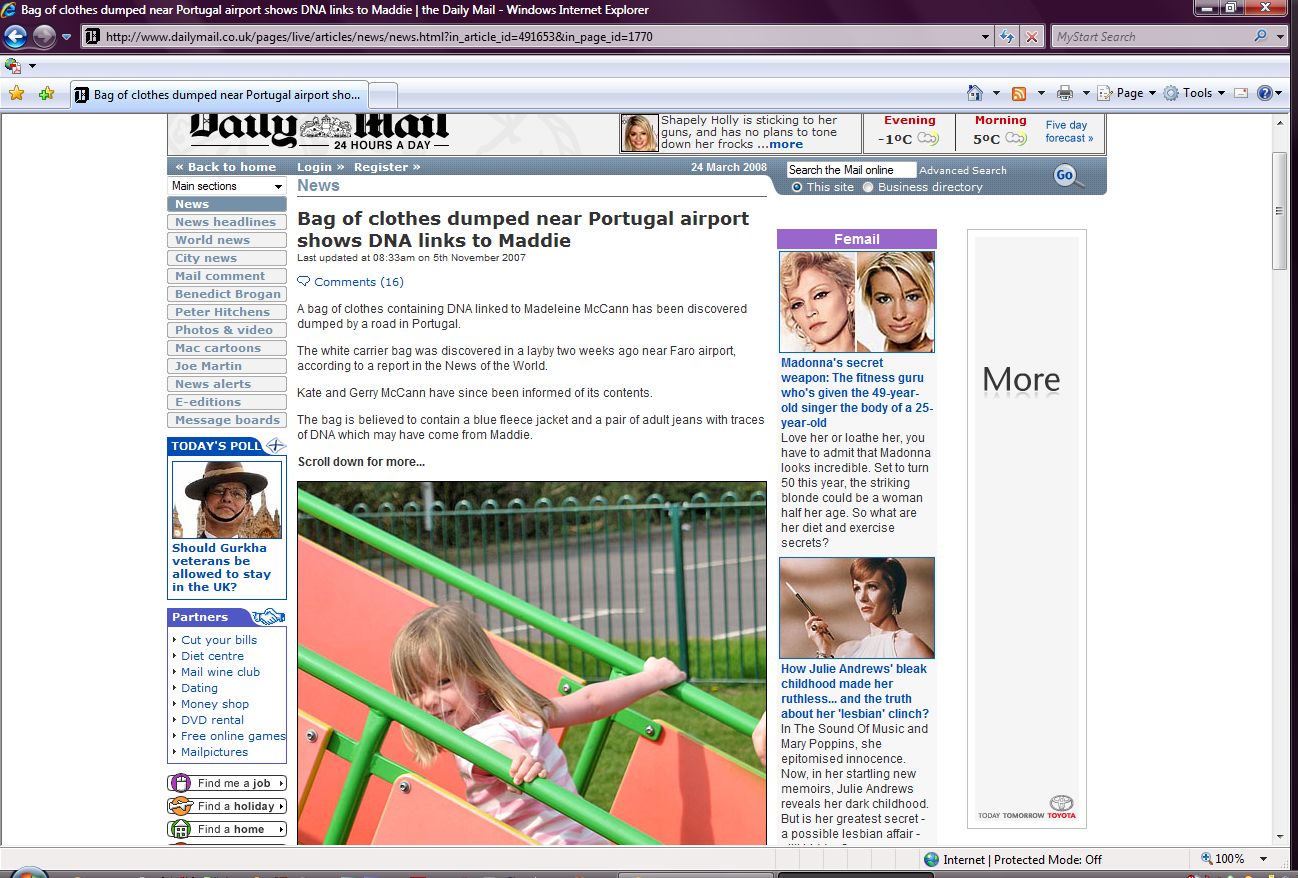Click the zoom level 100% control
The width and height of the screenshot is (1298, 878).
pos(1229,859)
